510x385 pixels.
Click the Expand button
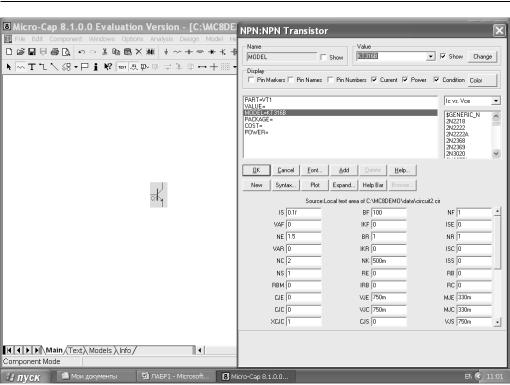tap(343, 185)
